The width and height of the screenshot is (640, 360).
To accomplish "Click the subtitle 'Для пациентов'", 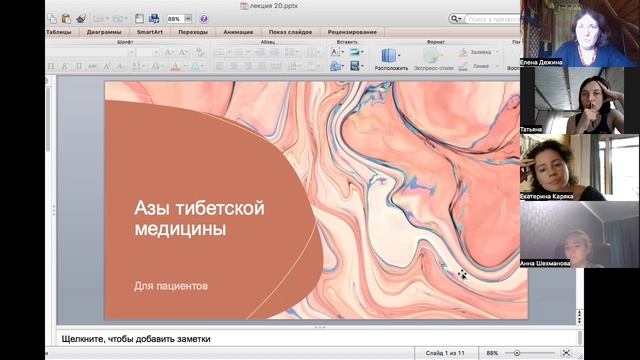I will (x=171, y=286).
